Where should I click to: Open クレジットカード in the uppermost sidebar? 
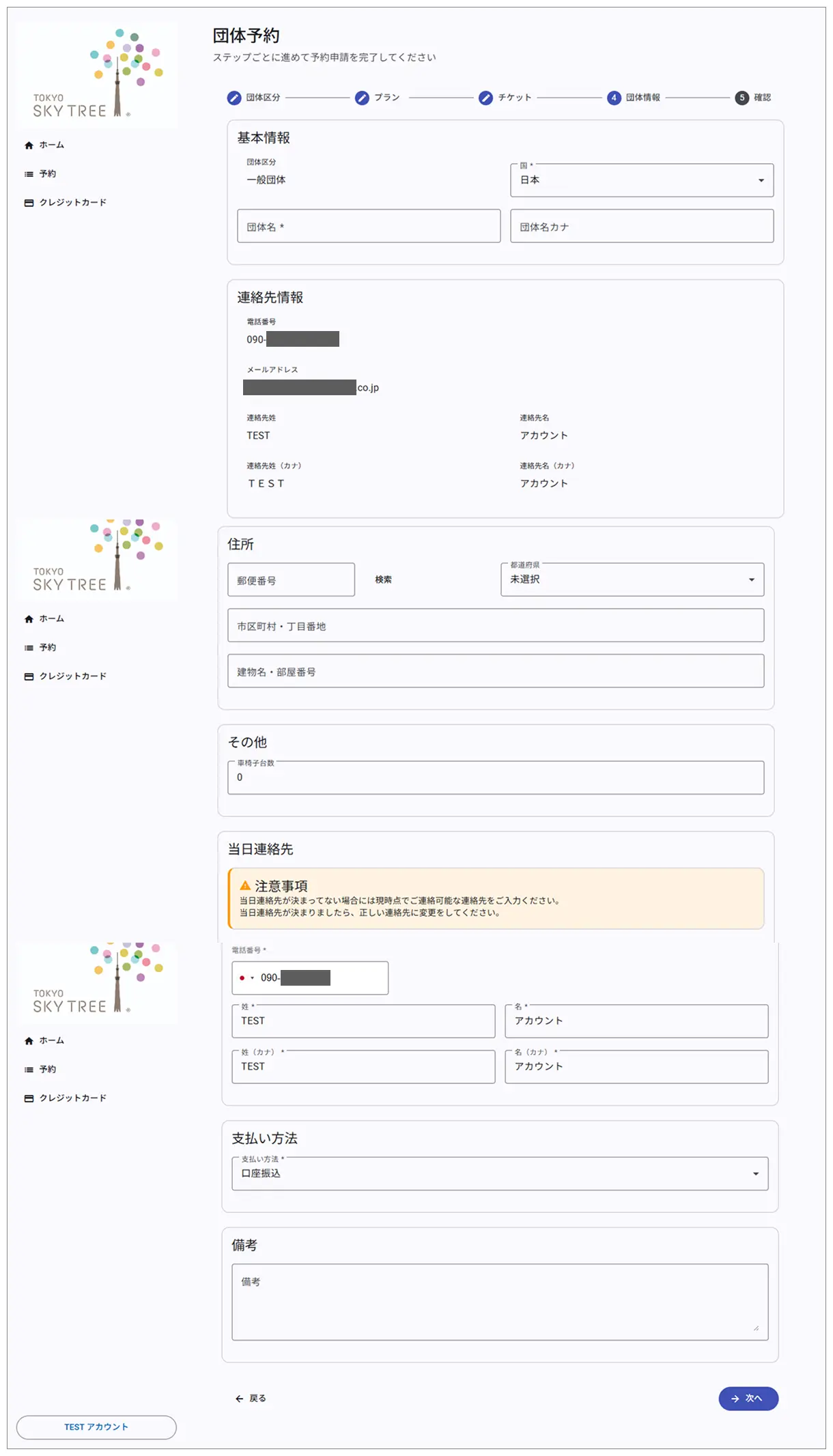coord(73,203)
